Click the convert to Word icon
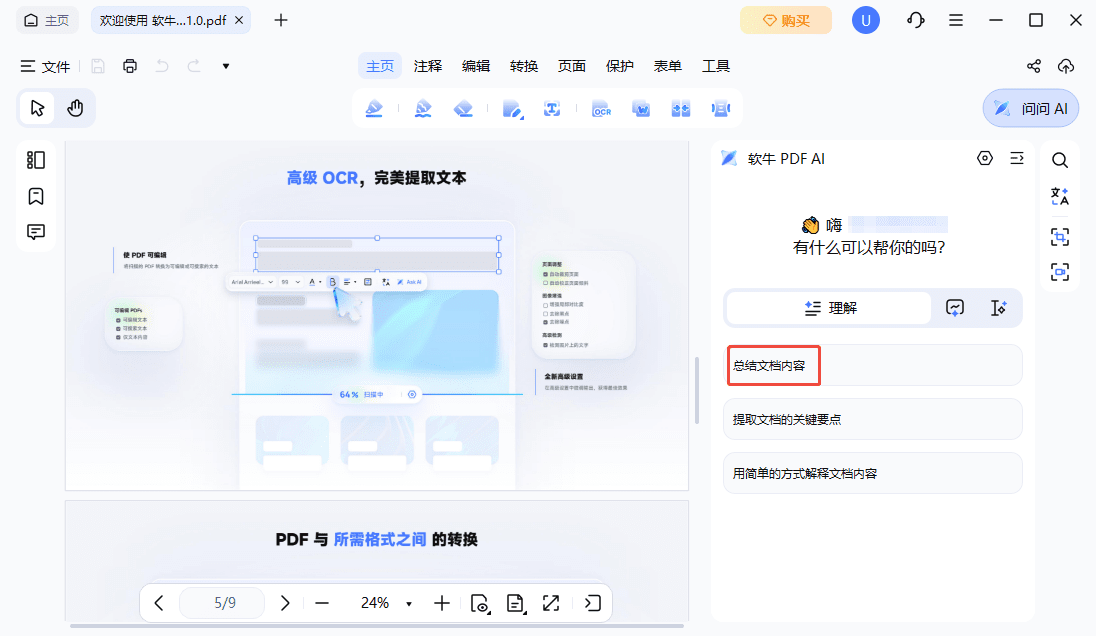Screen dimensions: 1096x636 click(x=641, y=108)
